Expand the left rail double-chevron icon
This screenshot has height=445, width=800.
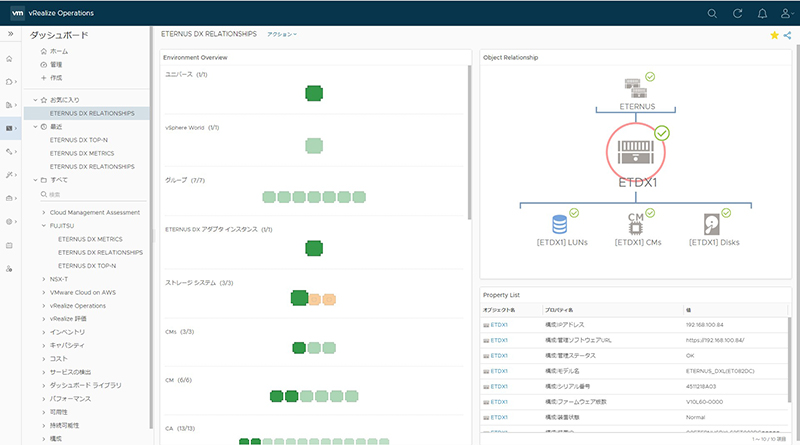10,34
